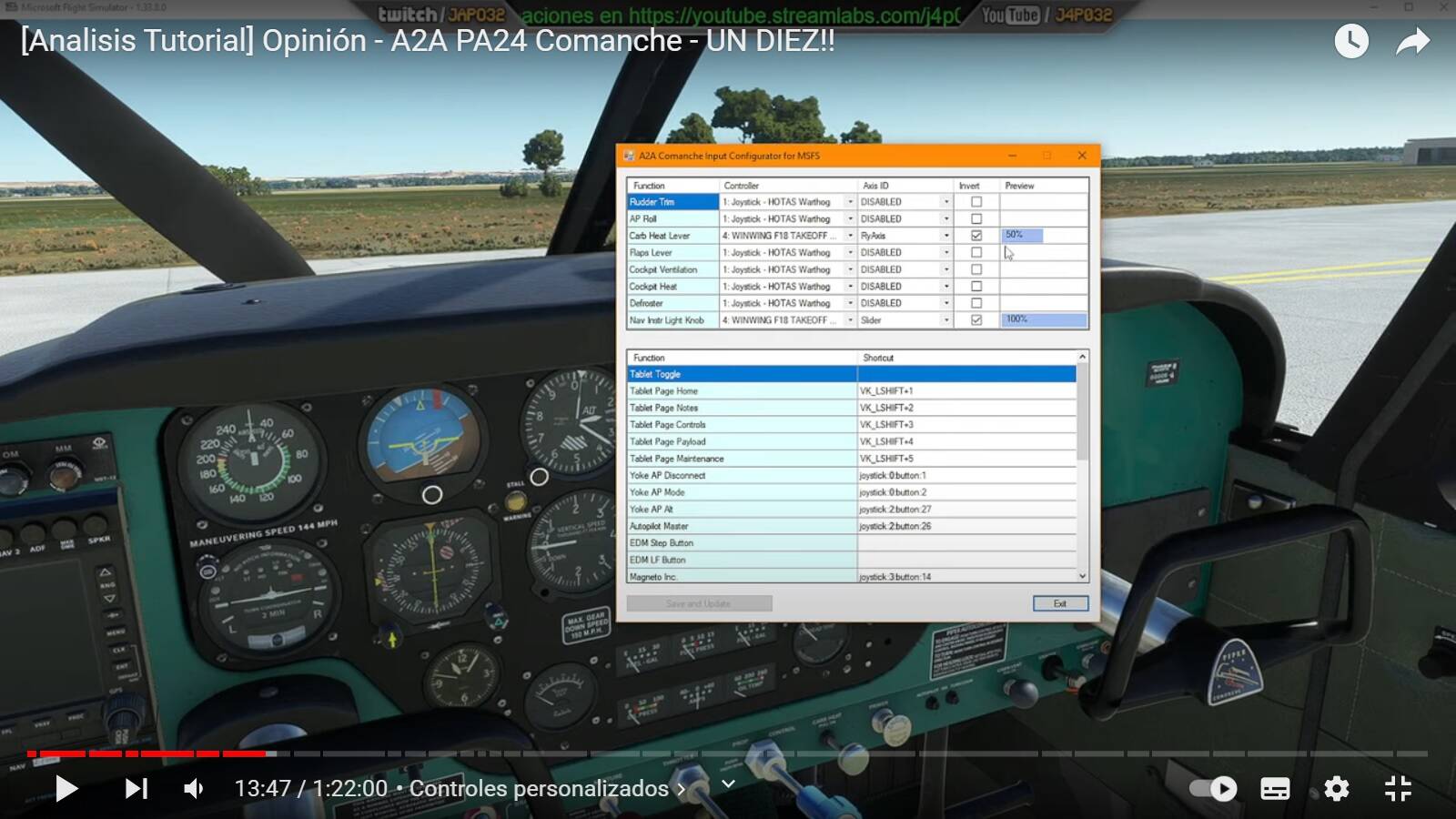Enable Invert for Cockpit Heat

coord(976,286)
